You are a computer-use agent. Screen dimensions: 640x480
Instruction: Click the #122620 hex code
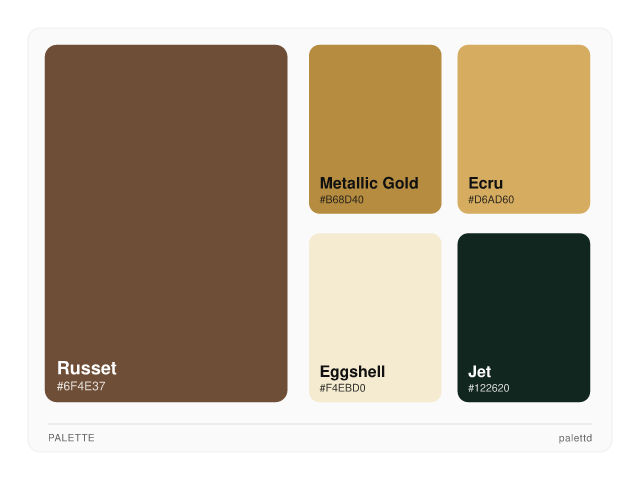[489, 388]
